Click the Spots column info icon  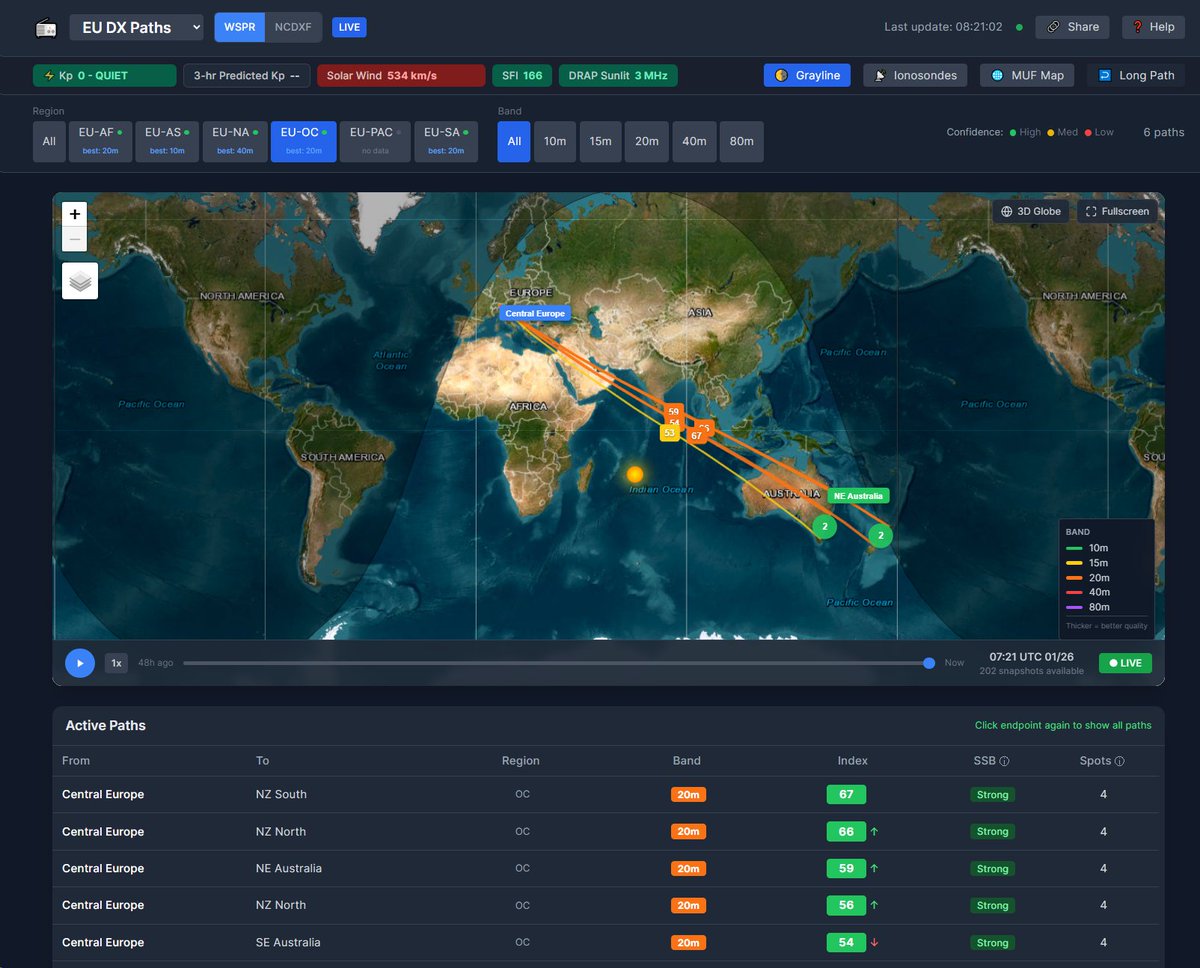click(1119, 761)
